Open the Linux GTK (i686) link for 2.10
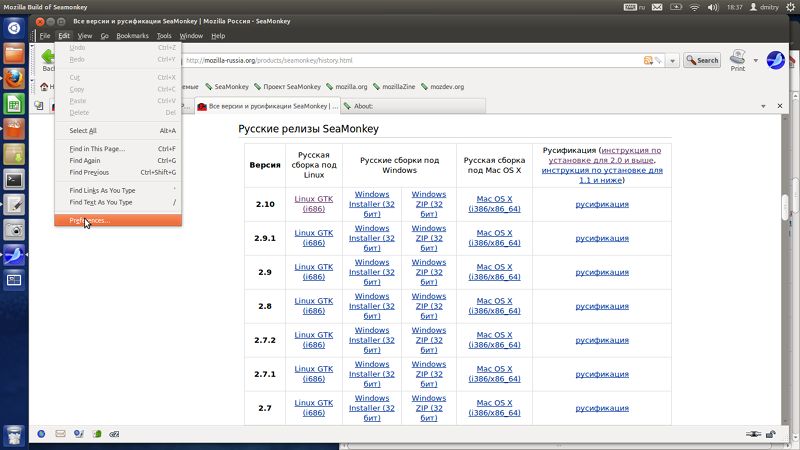Image resolution: width=800 pixels, height=450 pixels. click(x=314, y=204)
